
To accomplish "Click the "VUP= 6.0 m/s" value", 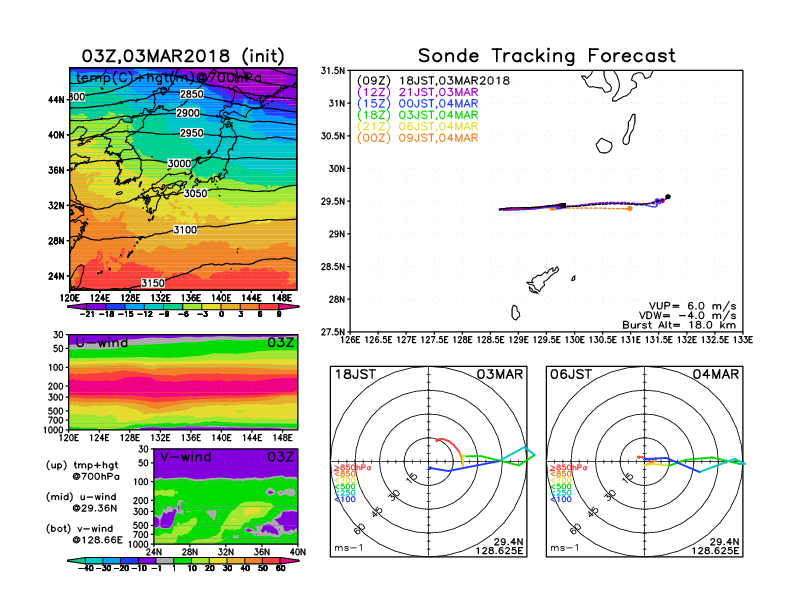I will tap(692, 306).
